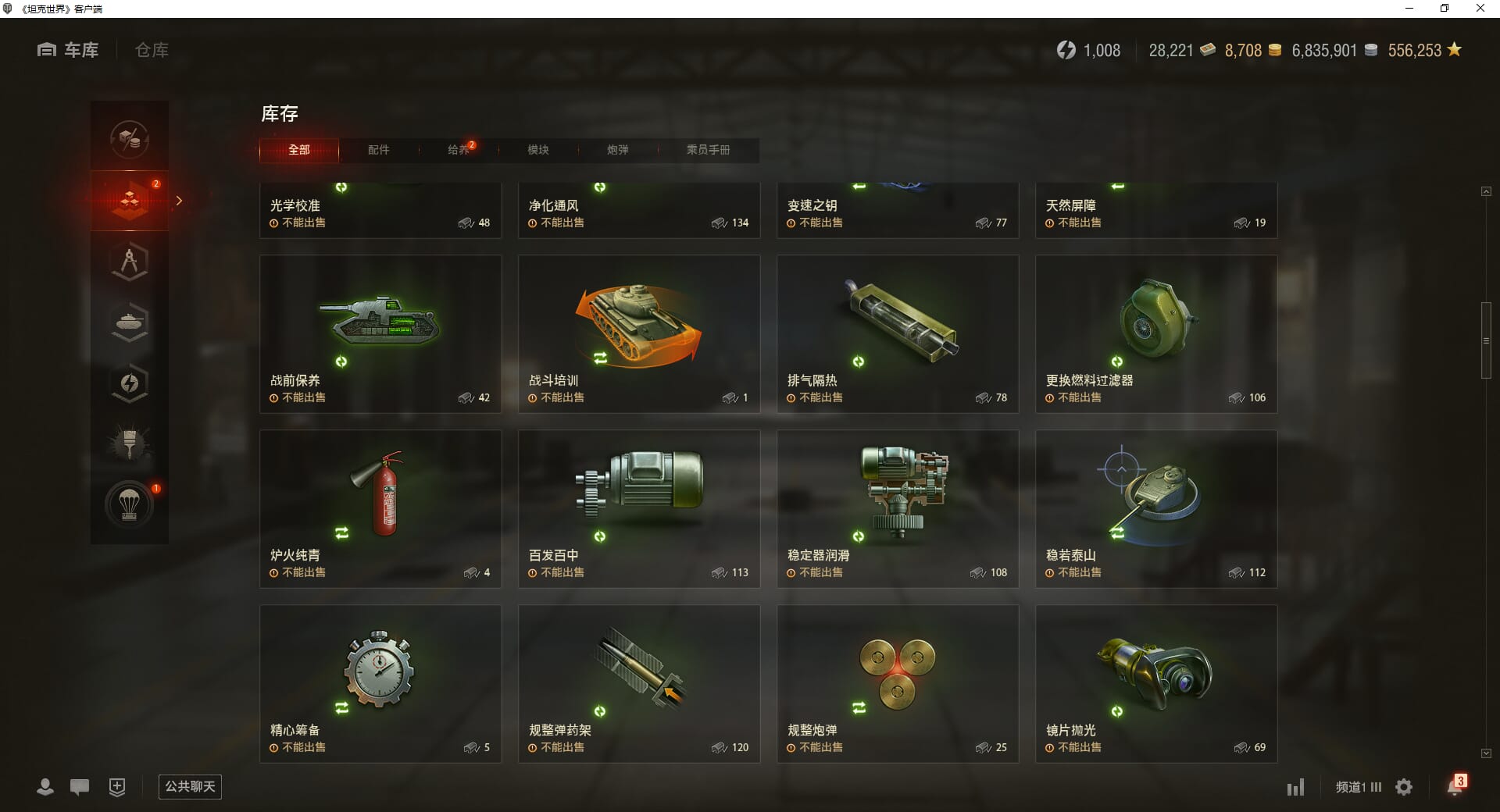Select the 乘员手册 tab
1500x812 pixels.
tap(708, 150)
